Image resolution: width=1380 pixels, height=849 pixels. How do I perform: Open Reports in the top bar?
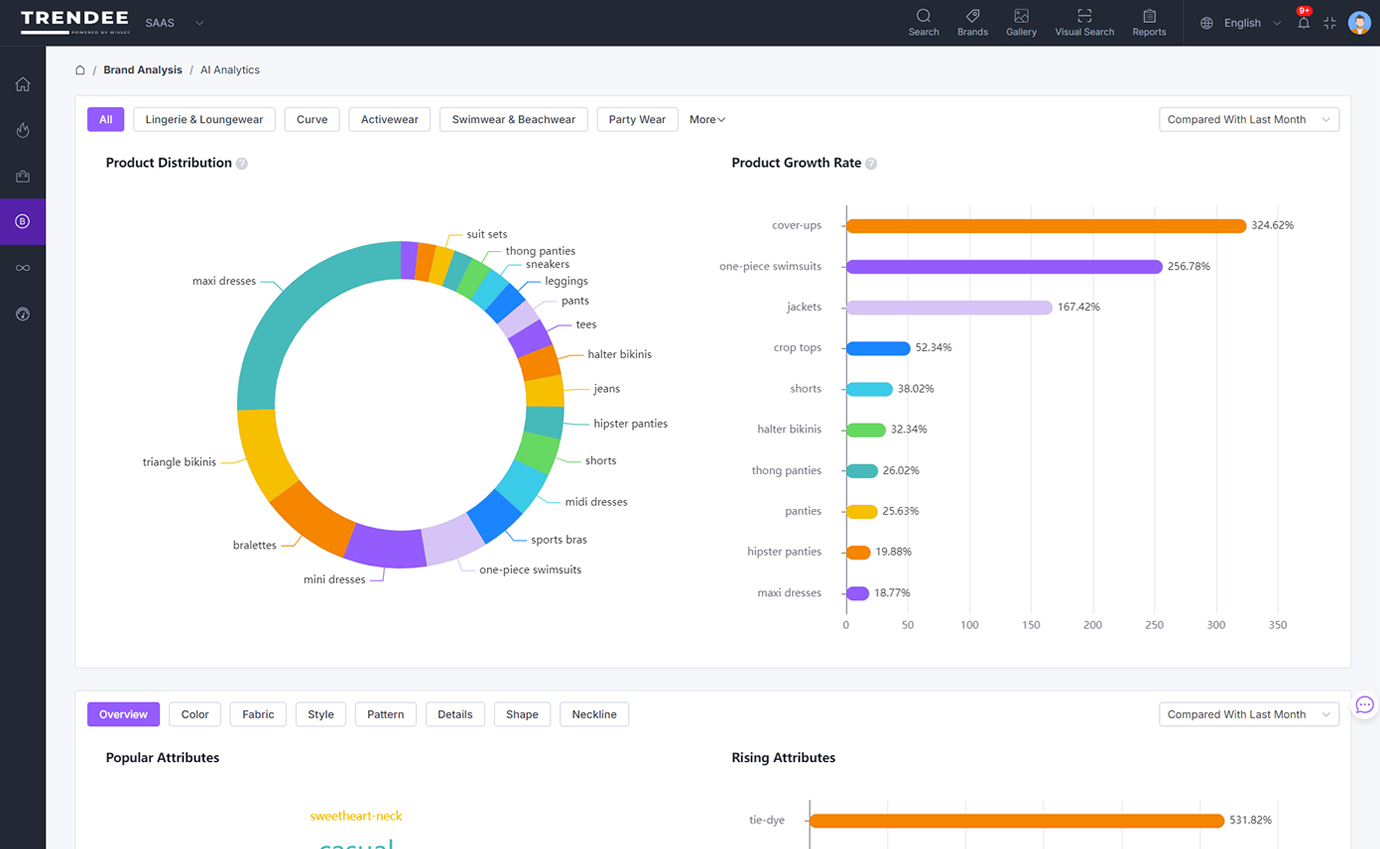(1149, 22)
